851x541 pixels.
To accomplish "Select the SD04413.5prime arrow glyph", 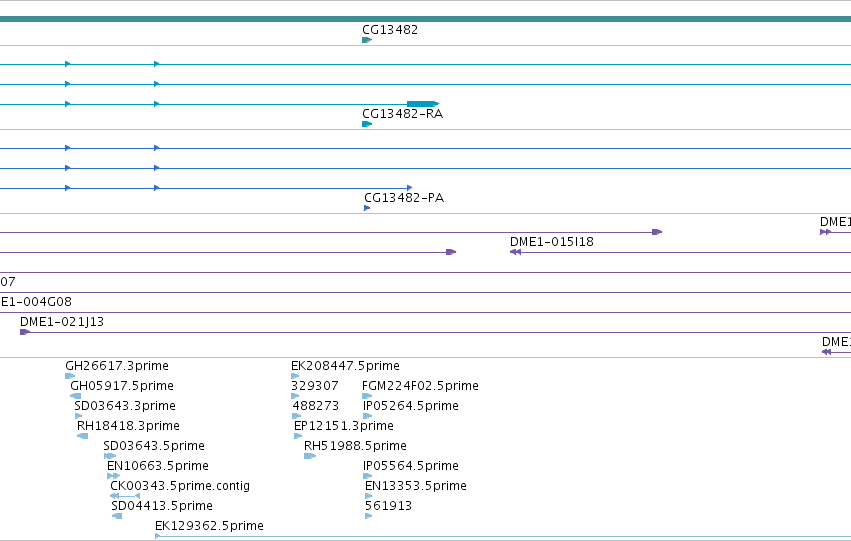I will click(117, 516).
